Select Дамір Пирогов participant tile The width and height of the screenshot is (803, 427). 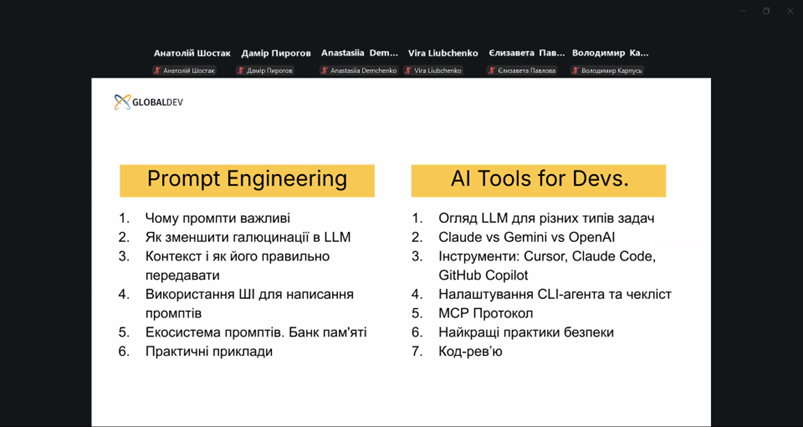tap(276, 53)
